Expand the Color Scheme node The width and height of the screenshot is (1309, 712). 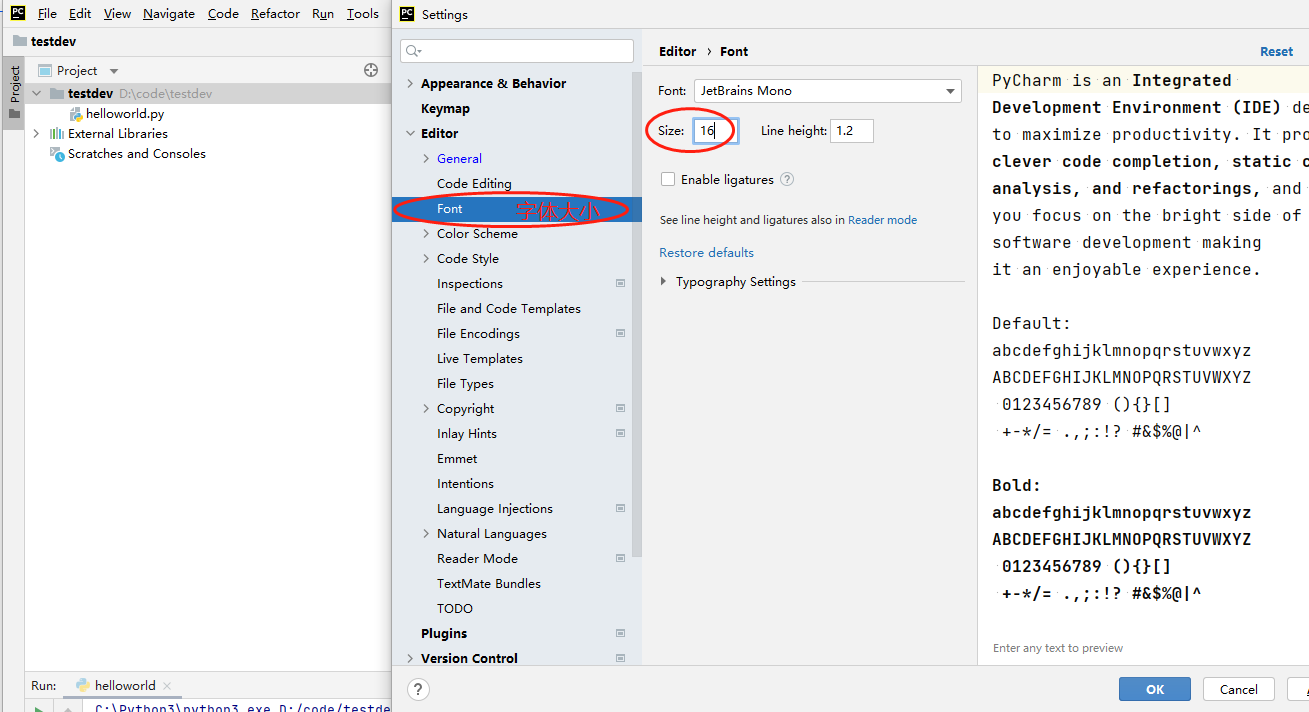point(426,234)
